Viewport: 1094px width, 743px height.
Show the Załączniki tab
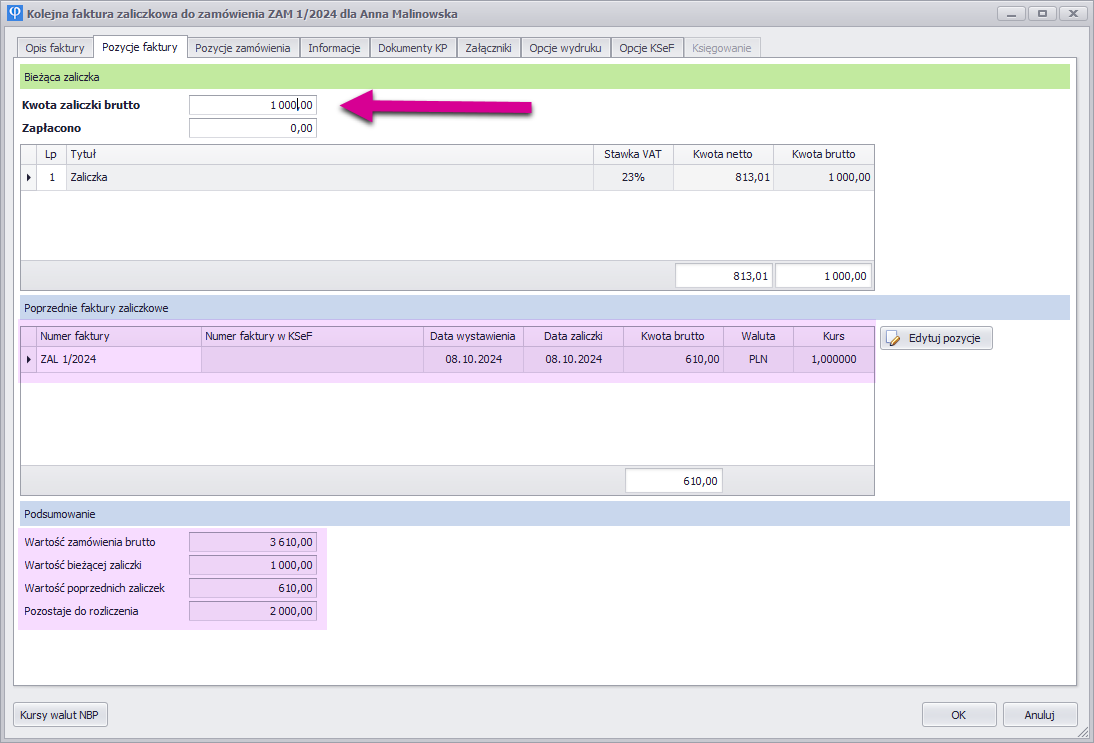point(488,47)
